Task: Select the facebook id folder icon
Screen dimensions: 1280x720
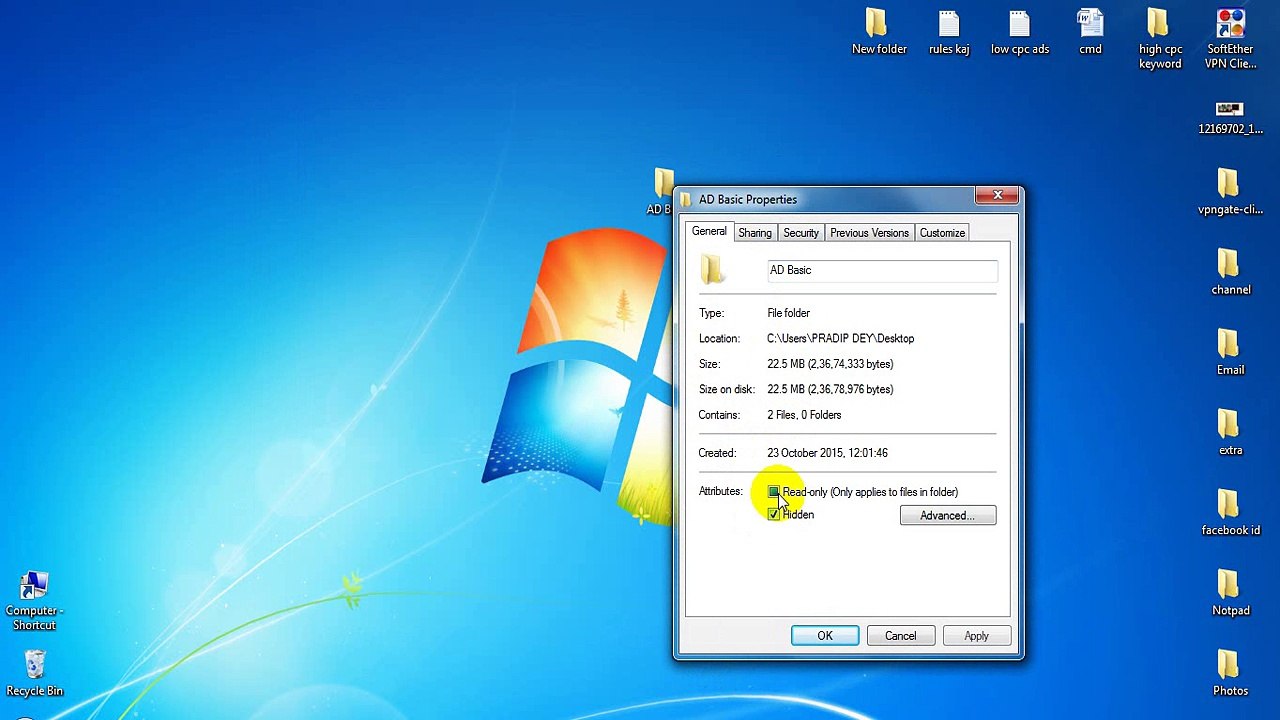Action: coord(1230,512)
